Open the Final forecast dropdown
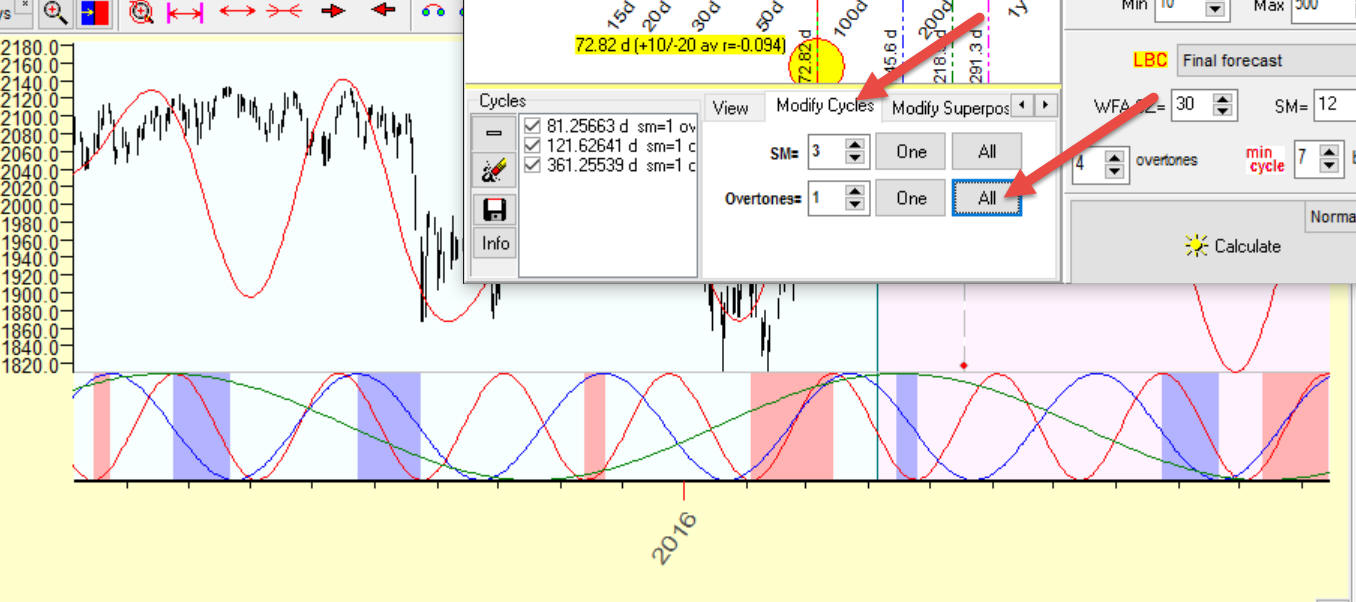 (1264, 60)
